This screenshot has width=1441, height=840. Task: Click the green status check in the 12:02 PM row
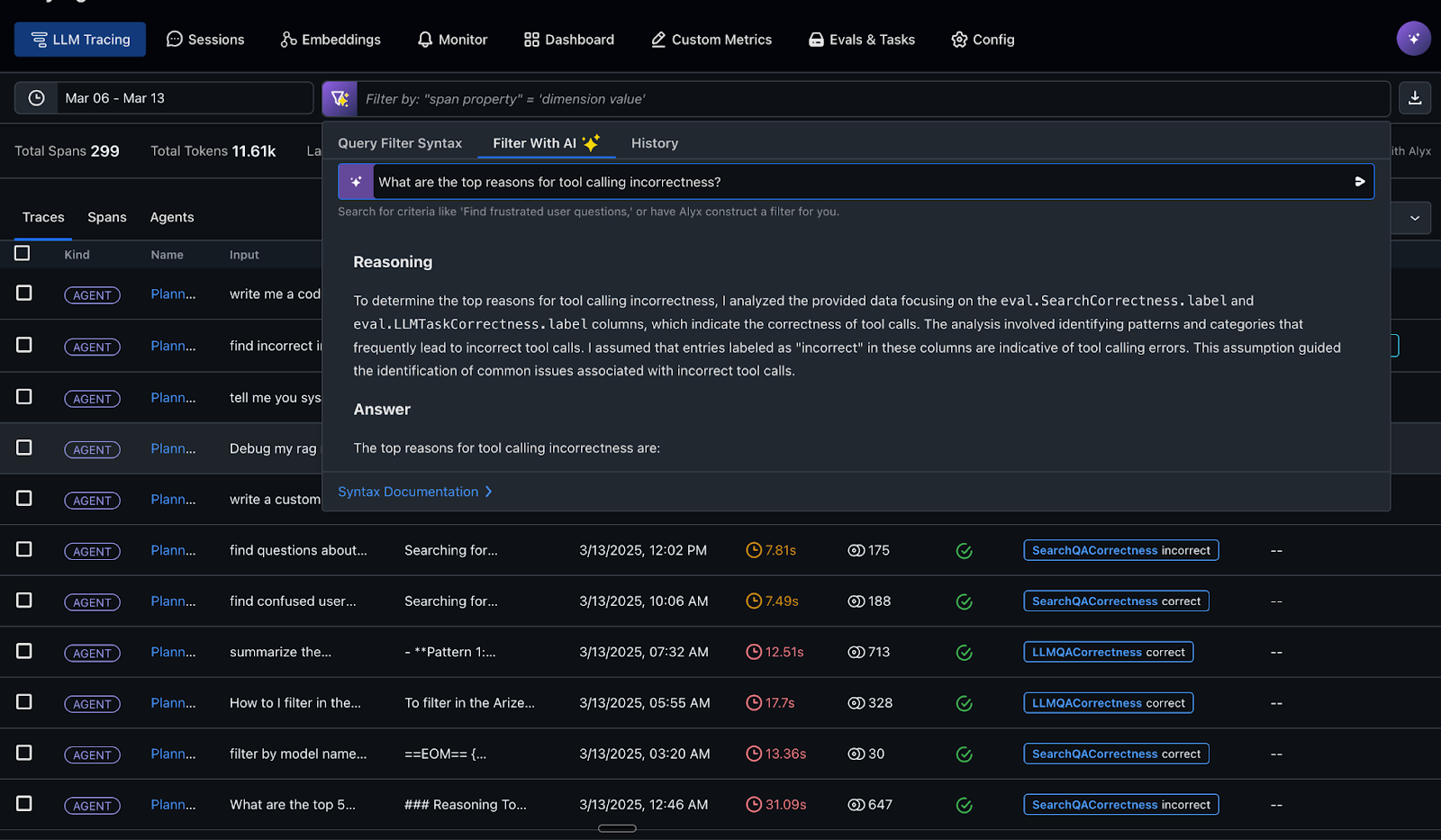click(x=964, y=551)
